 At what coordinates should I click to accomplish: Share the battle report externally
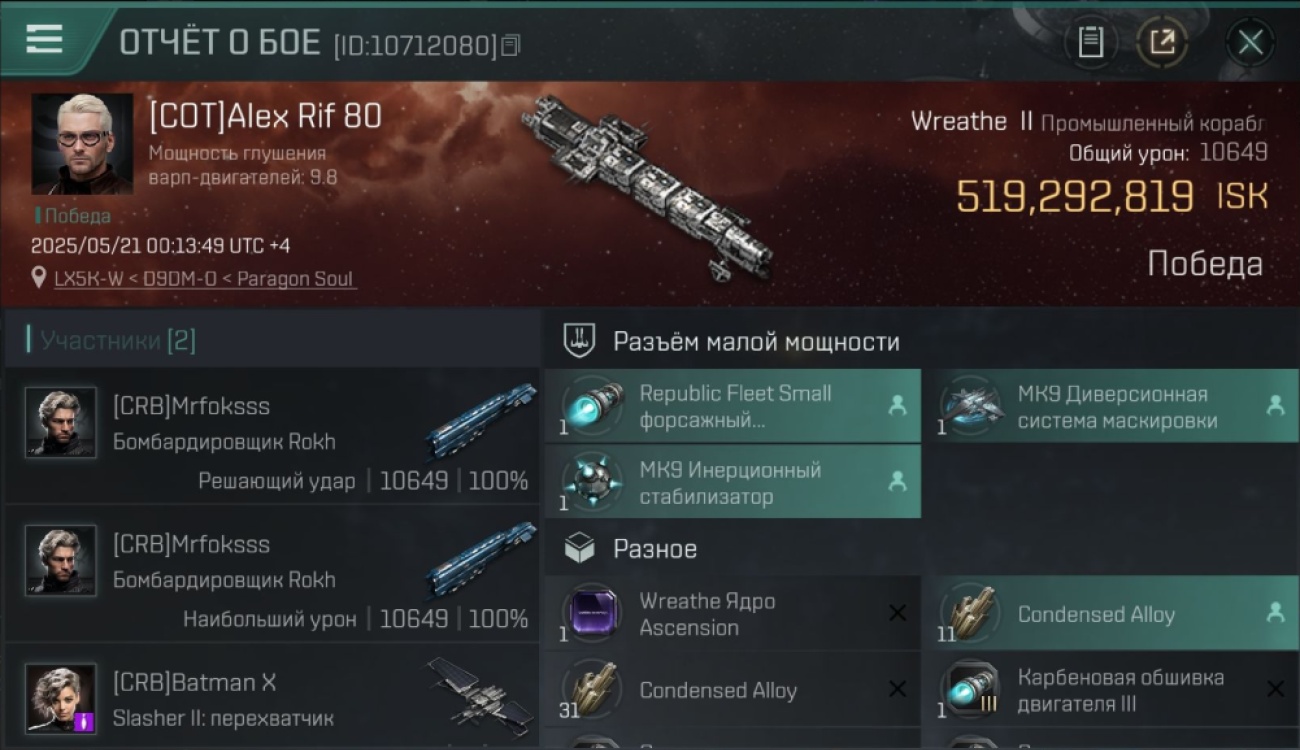coord(1161,42)
